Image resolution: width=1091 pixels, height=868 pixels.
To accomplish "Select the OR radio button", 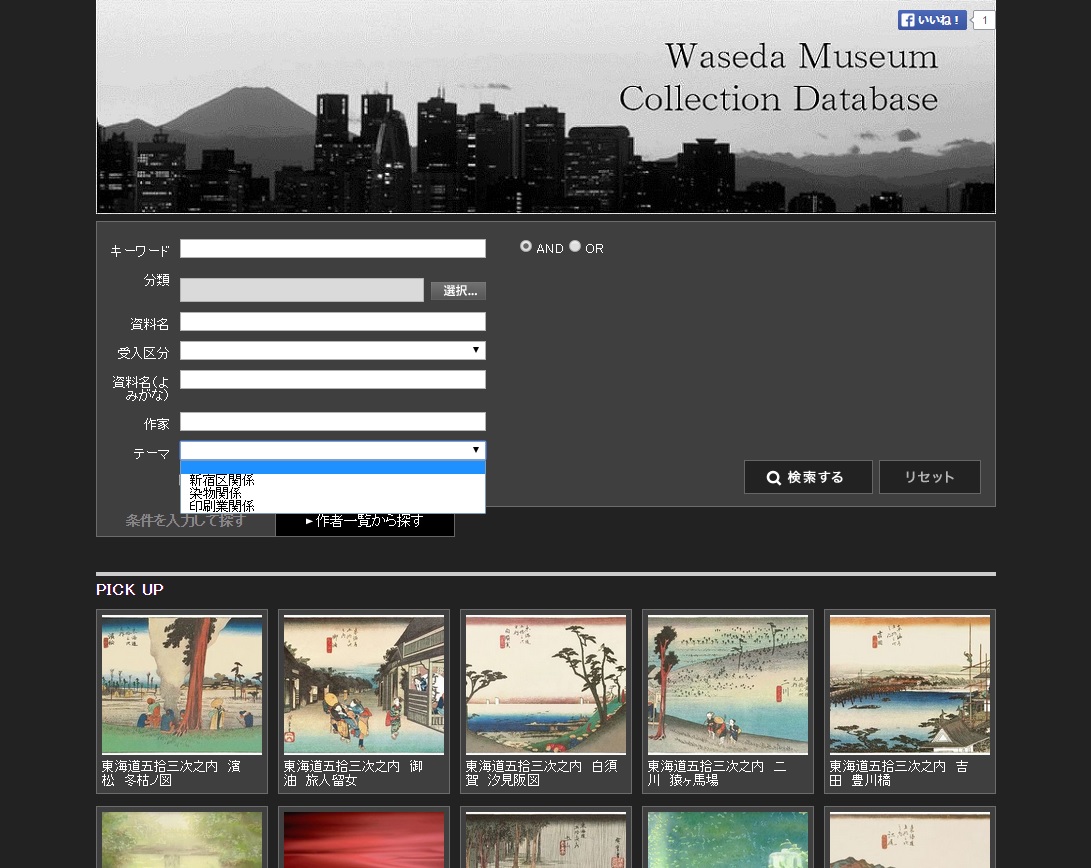I will point(575,246).
